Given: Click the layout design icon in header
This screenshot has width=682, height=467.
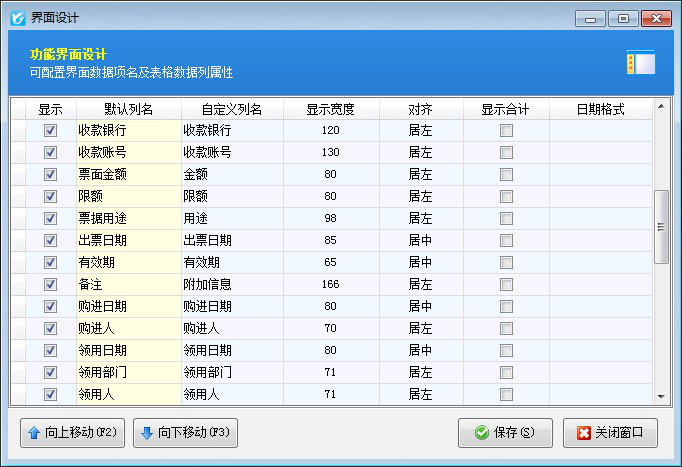Looking at the screenshot, I should (640, 63).
